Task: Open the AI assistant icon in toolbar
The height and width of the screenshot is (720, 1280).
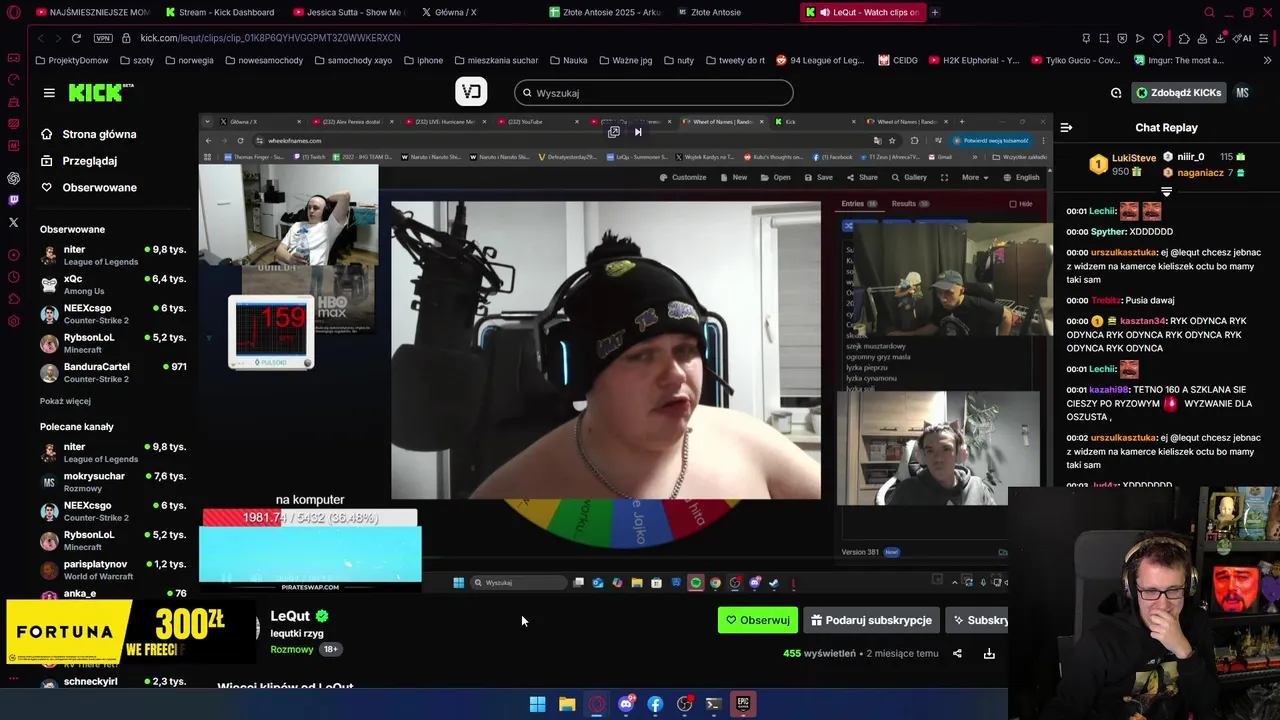Action: (1242, 38)
